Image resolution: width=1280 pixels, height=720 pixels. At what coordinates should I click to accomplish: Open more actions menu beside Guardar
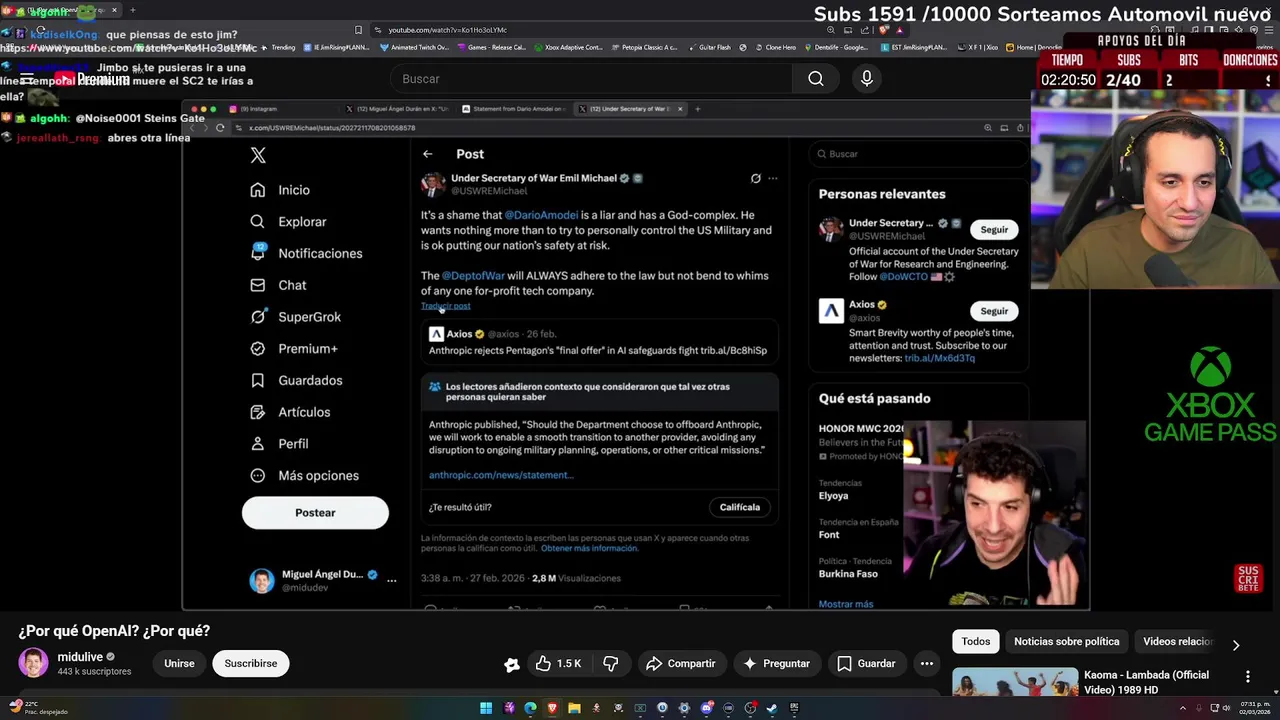[927, 663]
